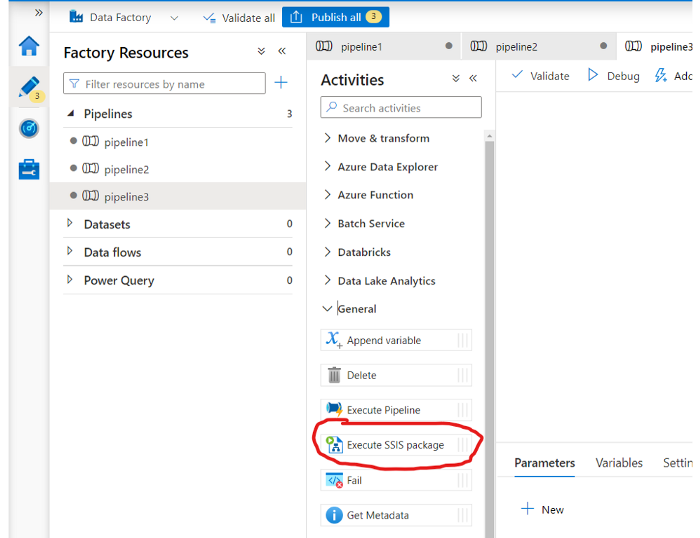Switch to the pipeline2 tab

[516, 46]
